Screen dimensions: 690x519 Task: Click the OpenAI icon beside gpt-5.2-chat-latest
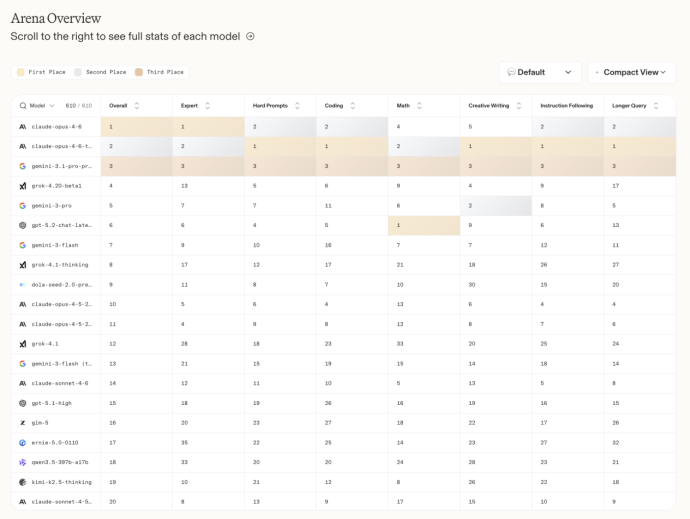click(x=22, y=225)
